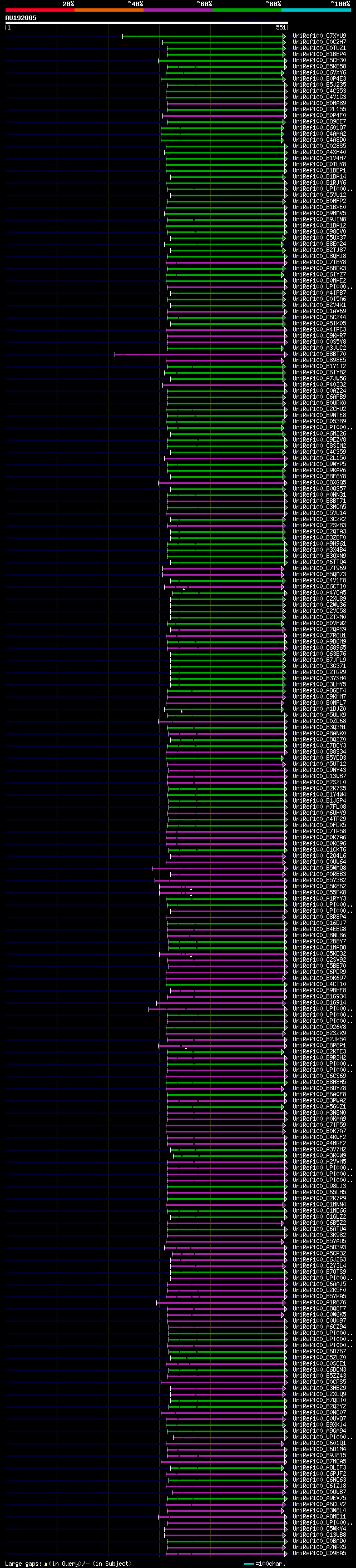
Task: Click the label UniRef100_Q4A8D0
Action: click(319, 140)
